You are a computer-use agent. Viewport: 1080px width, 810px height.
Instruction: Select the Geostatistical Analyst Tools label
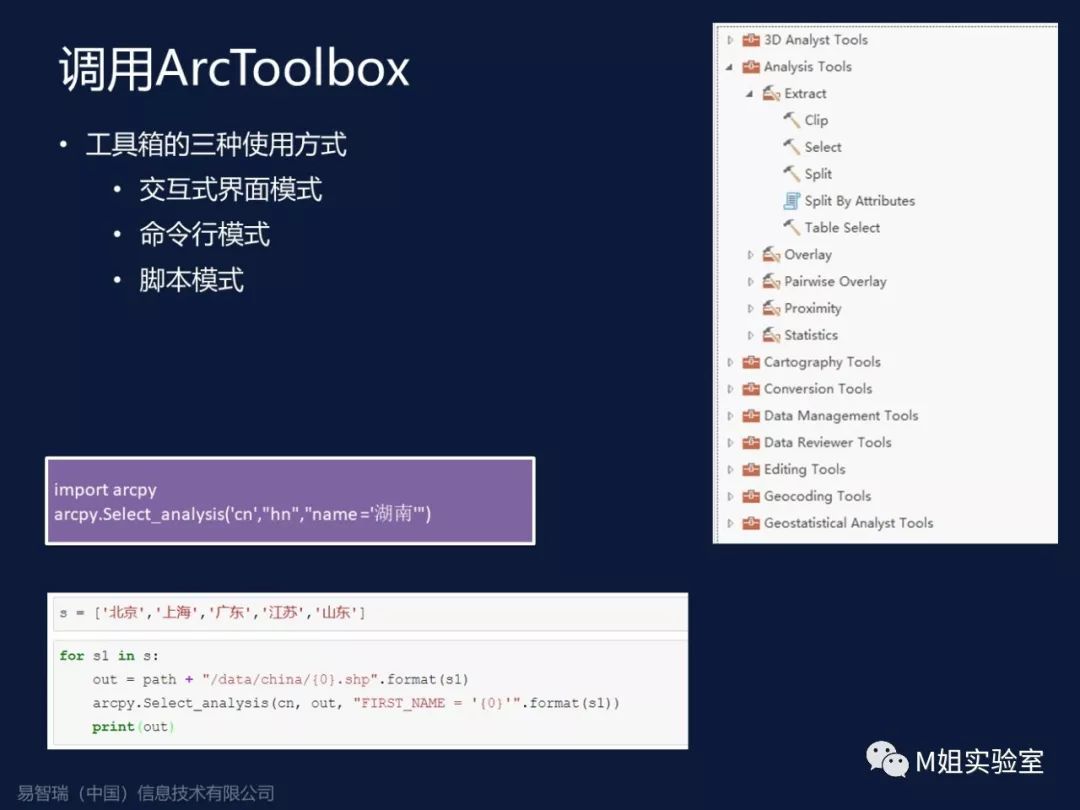(849, 523)
